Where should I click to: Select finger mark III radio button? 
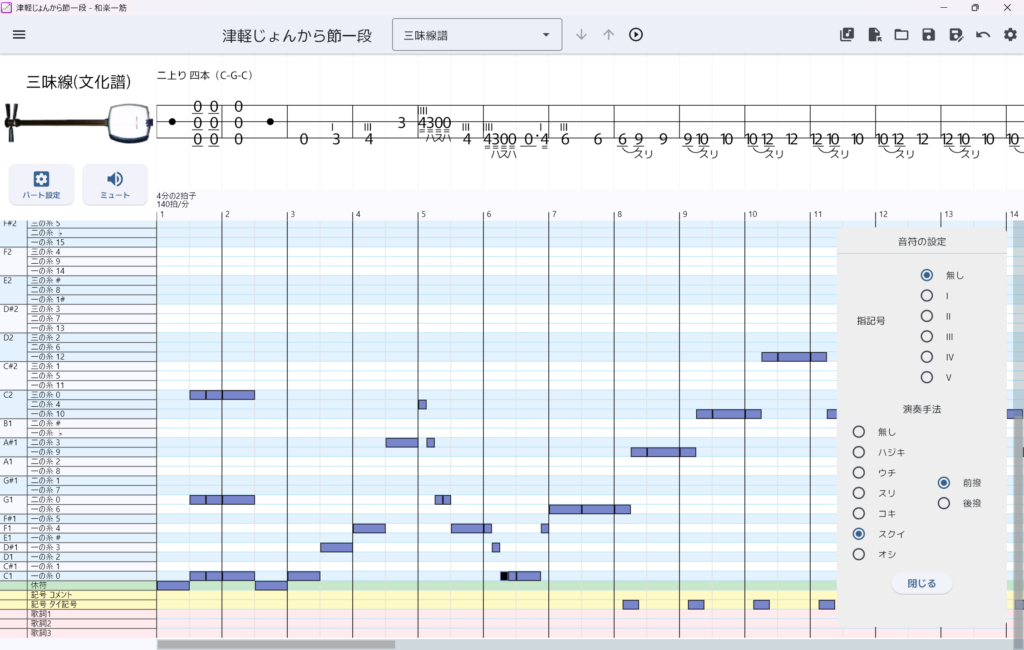point(927,336)
